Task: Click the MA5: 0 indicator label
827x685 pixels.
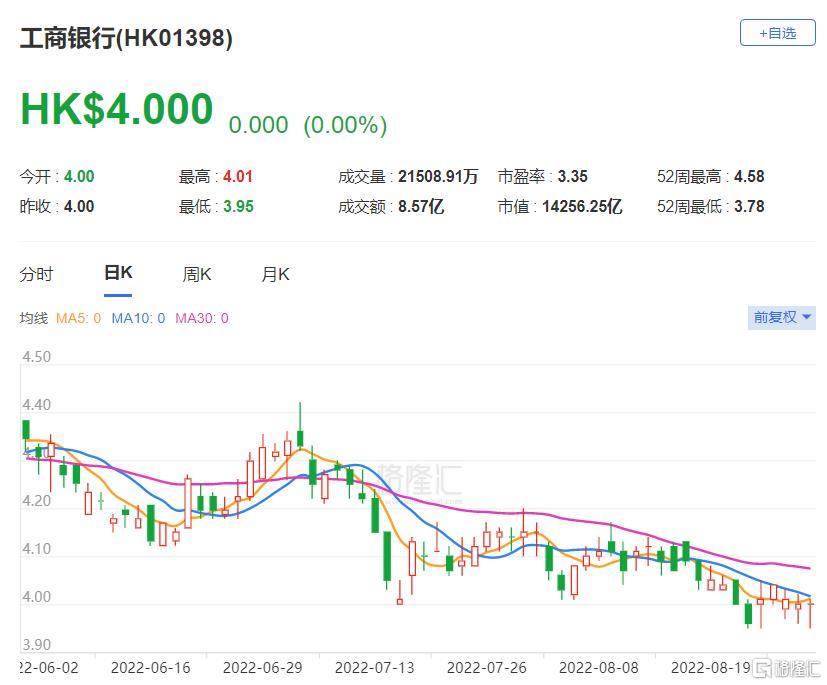Action: coord(78,318)
